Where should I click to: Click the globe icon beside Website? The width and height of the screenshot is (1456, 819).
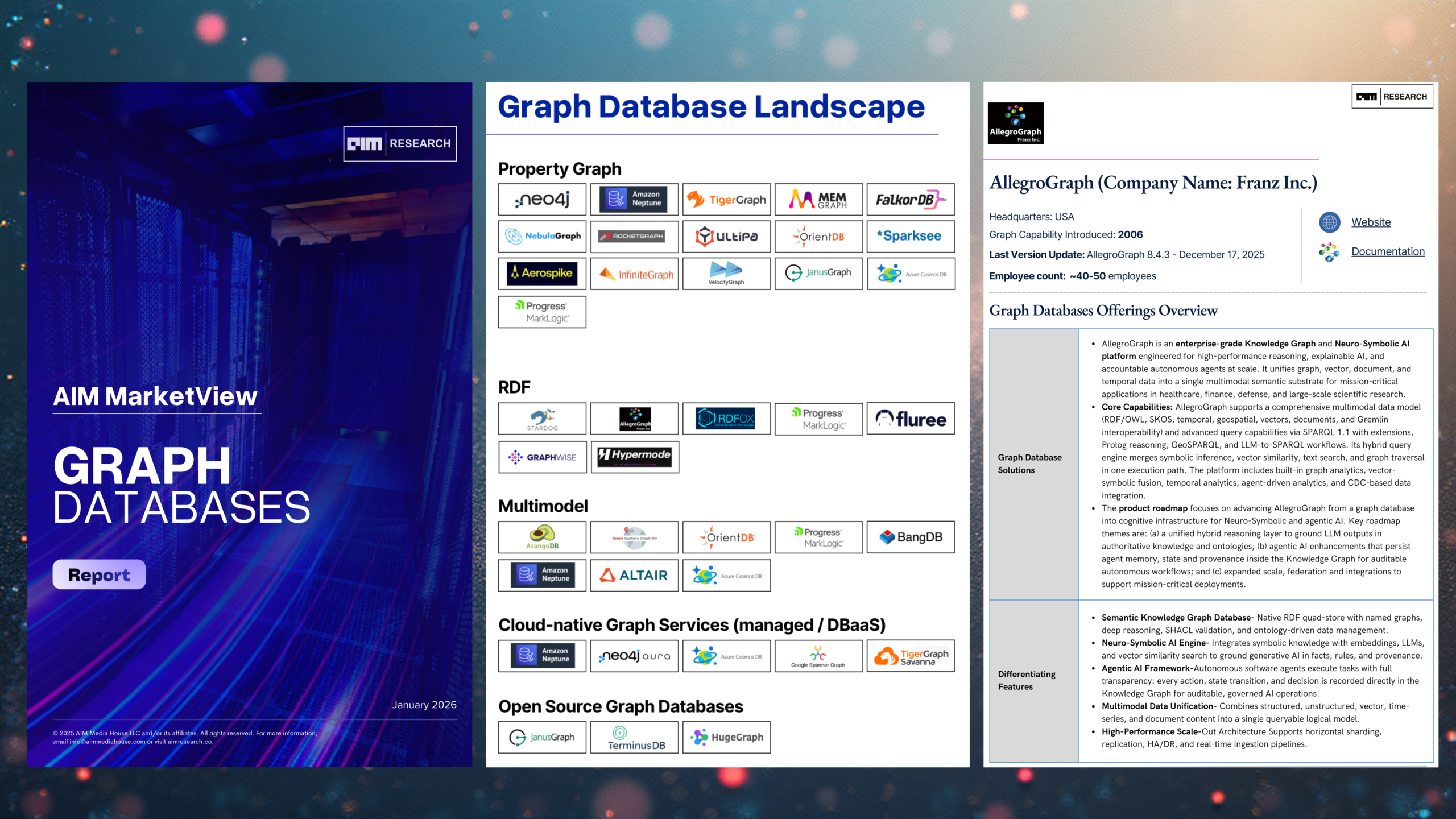coord(1330,222)
